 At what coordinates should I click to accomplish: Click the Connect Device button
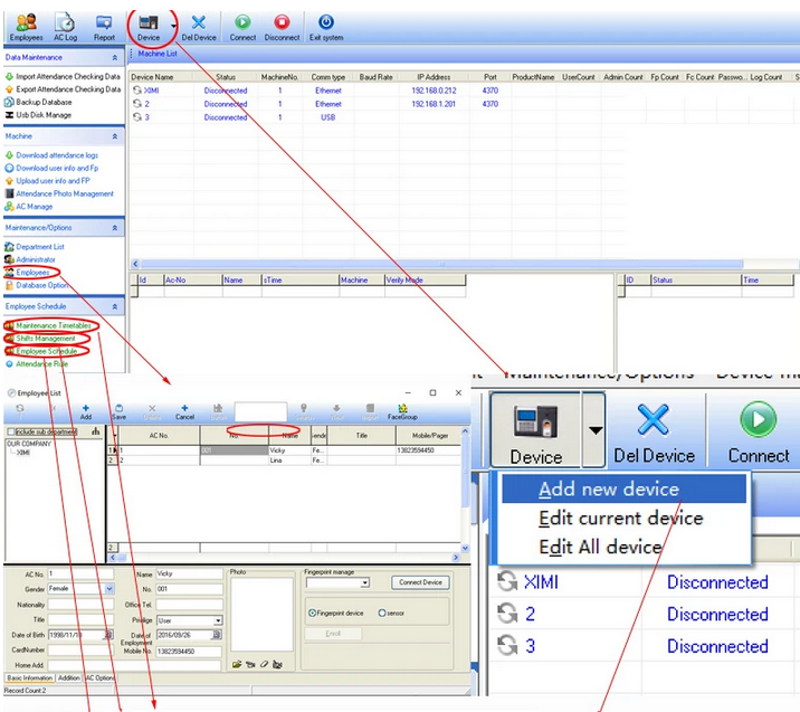(x=420, y=582)
